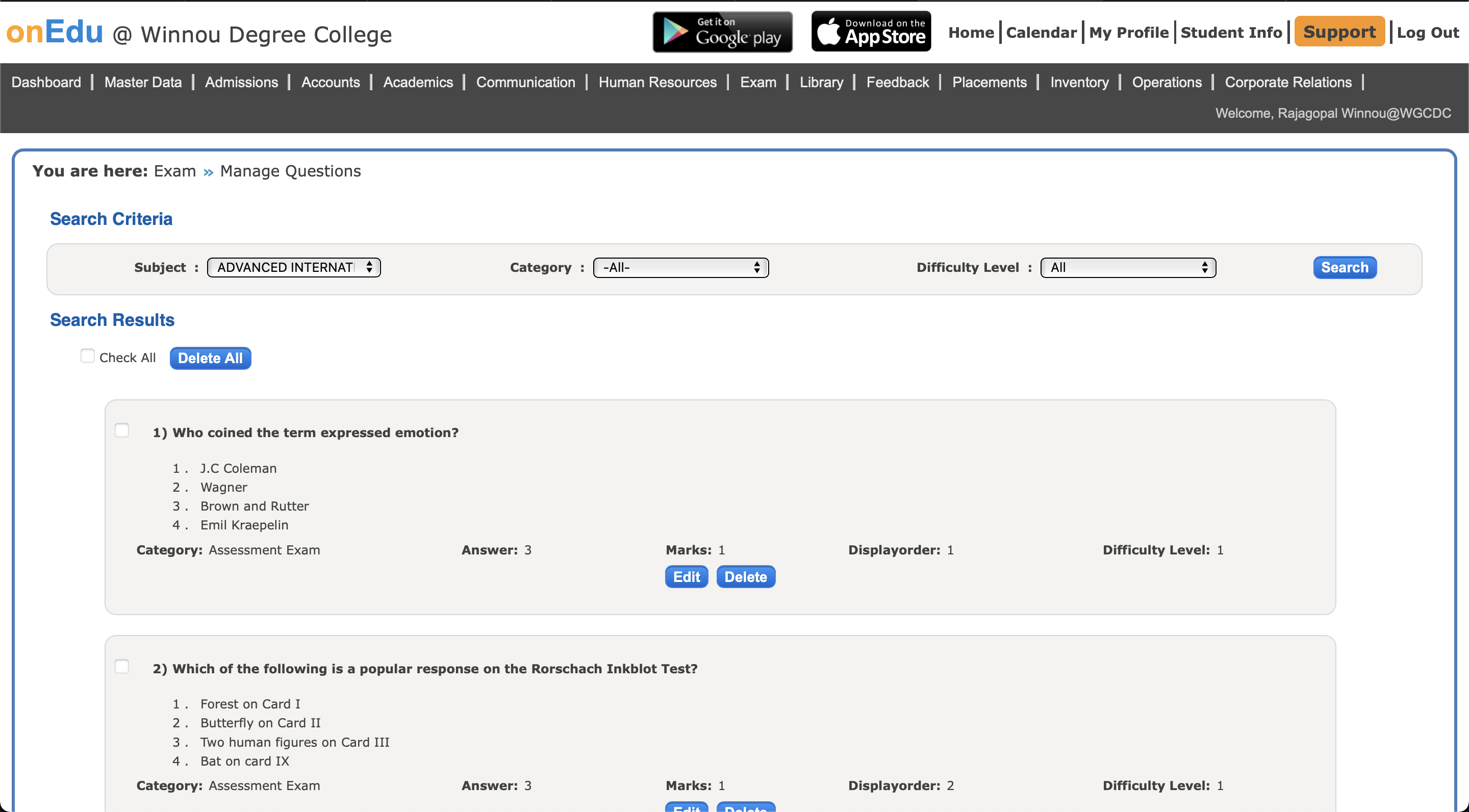Edit the expressed emotion question

[x=686, y=577]
